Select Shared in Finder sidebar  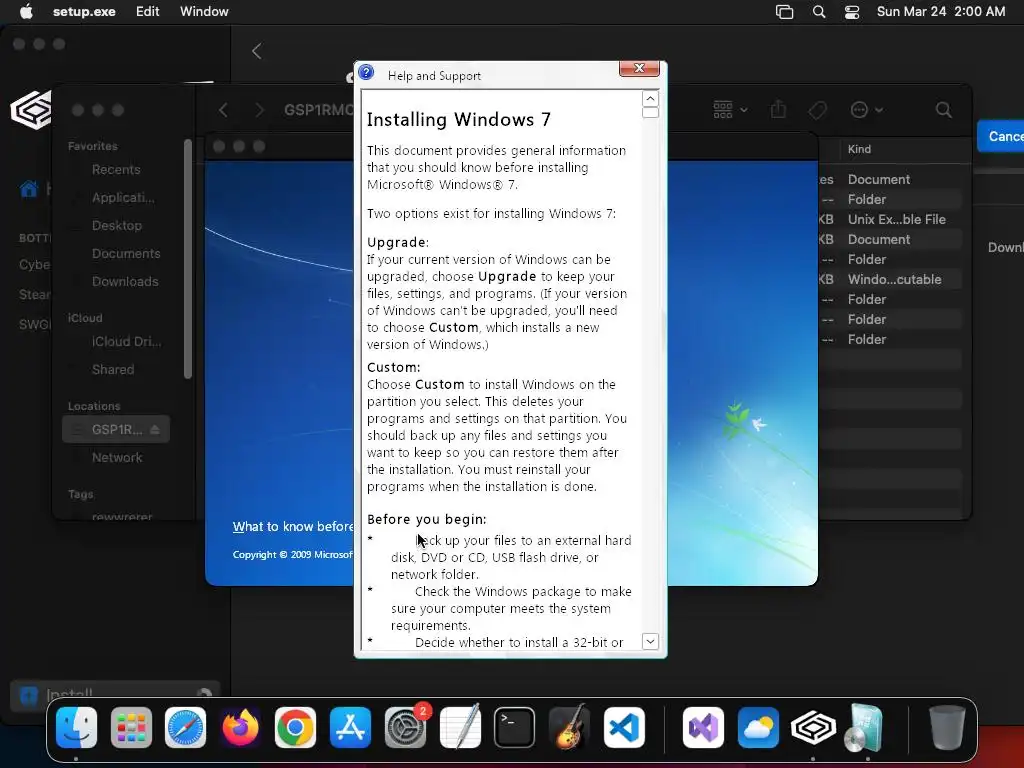[113, 370]
